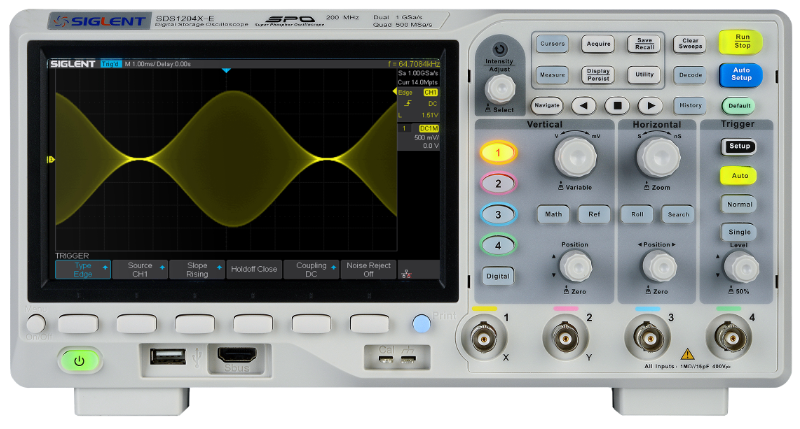Open the Save Recall menu
800x429 pixels.
tap(644, 44)
